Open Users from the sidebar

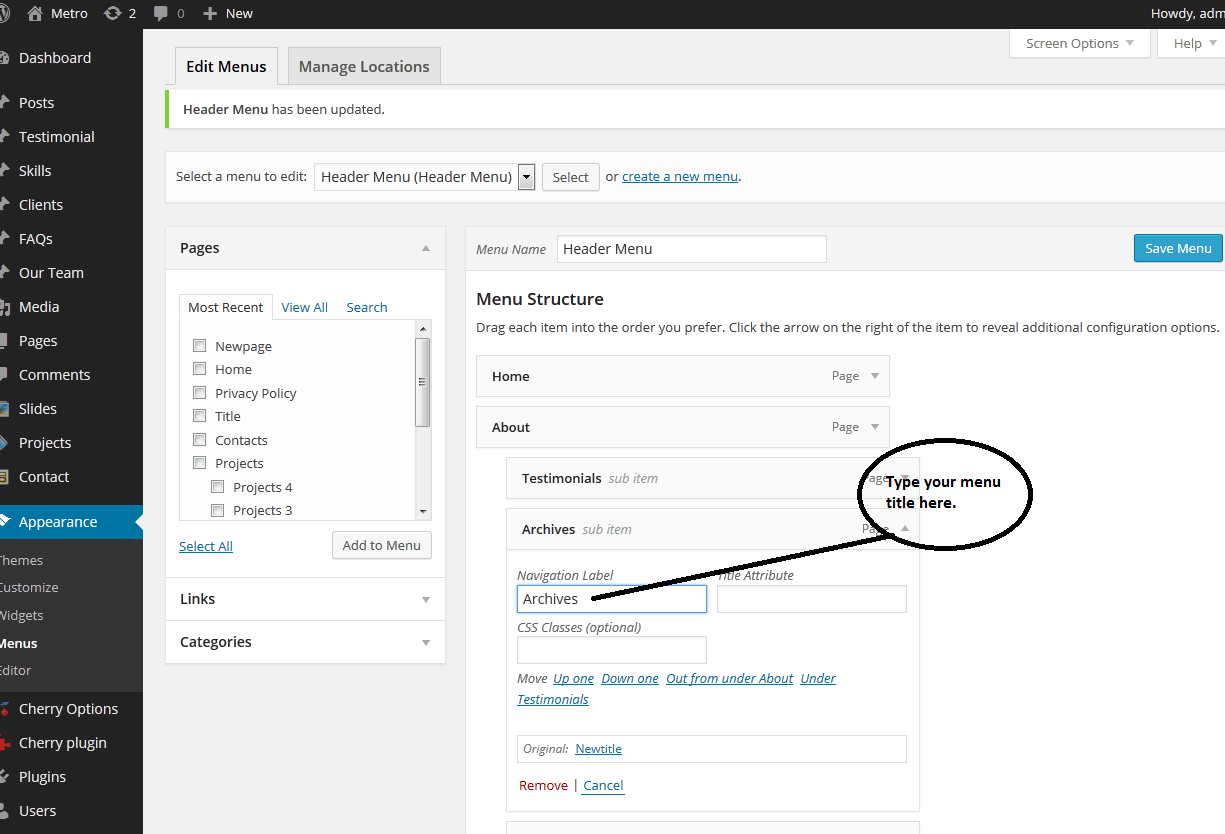coord(37,810)
